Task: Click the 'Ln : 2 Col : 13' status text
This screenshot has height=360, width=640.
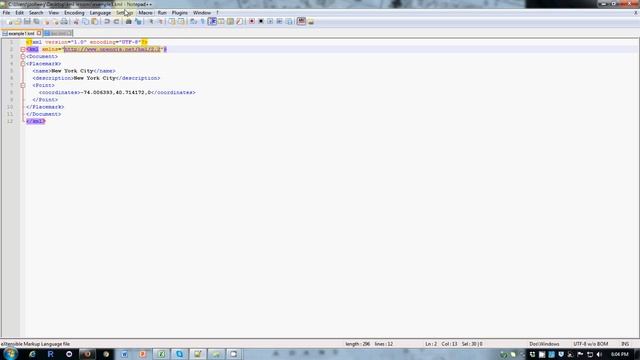Action: (x=441, y=344)
